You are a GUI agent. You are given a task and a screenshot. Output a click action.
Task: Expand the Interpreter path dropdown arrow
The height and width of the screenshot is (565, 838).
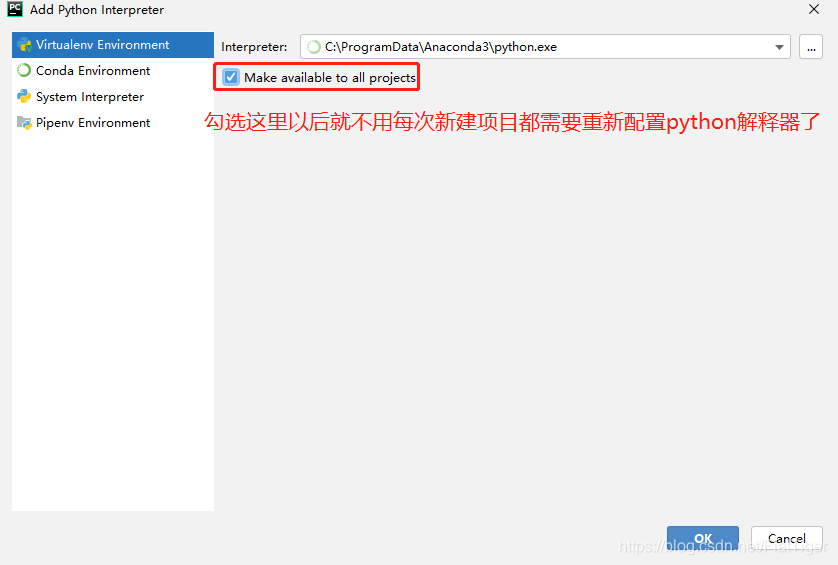click(x=779, y=47)
